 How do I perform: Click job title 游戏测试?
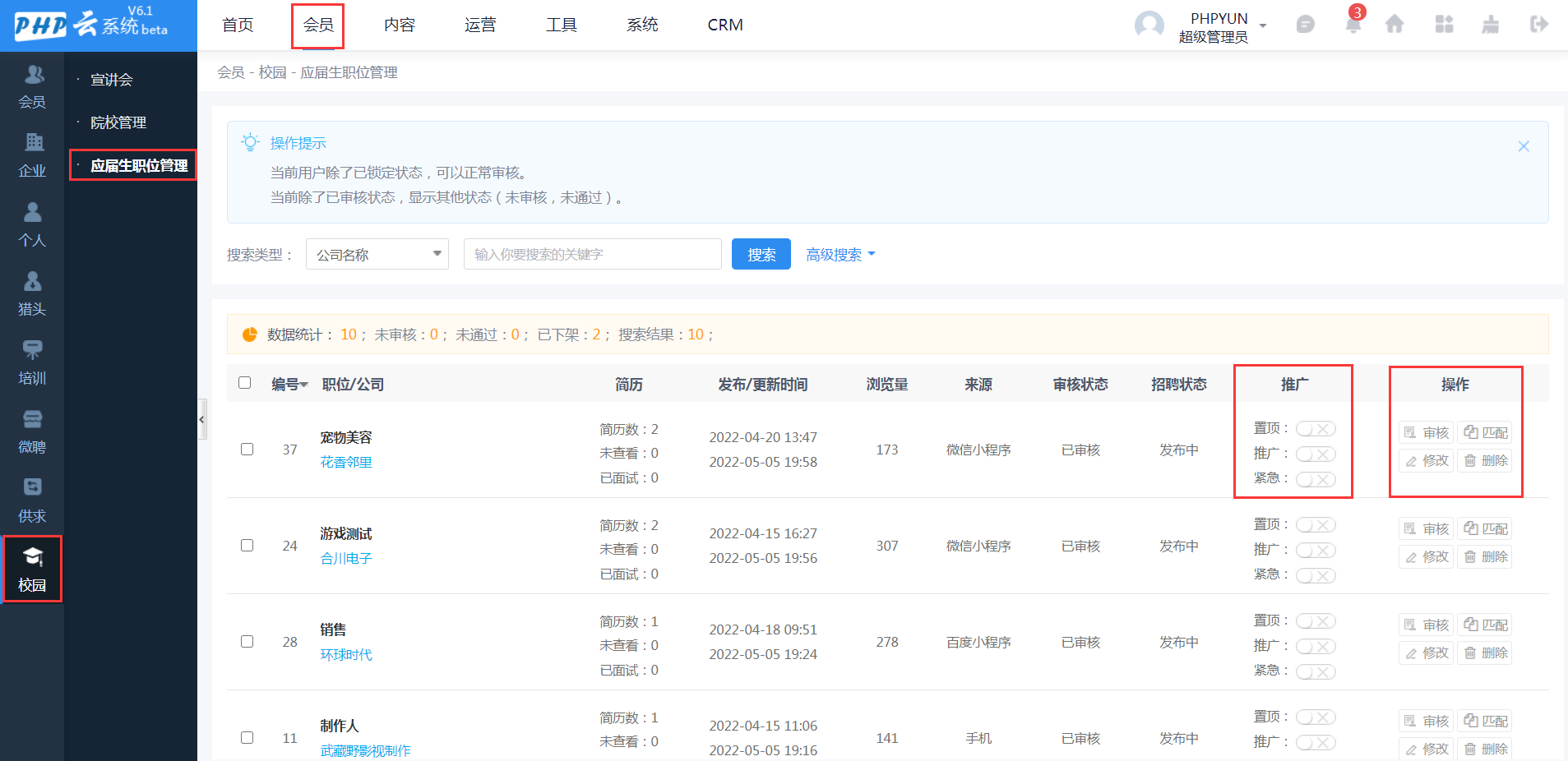click(x=345, y=533)
